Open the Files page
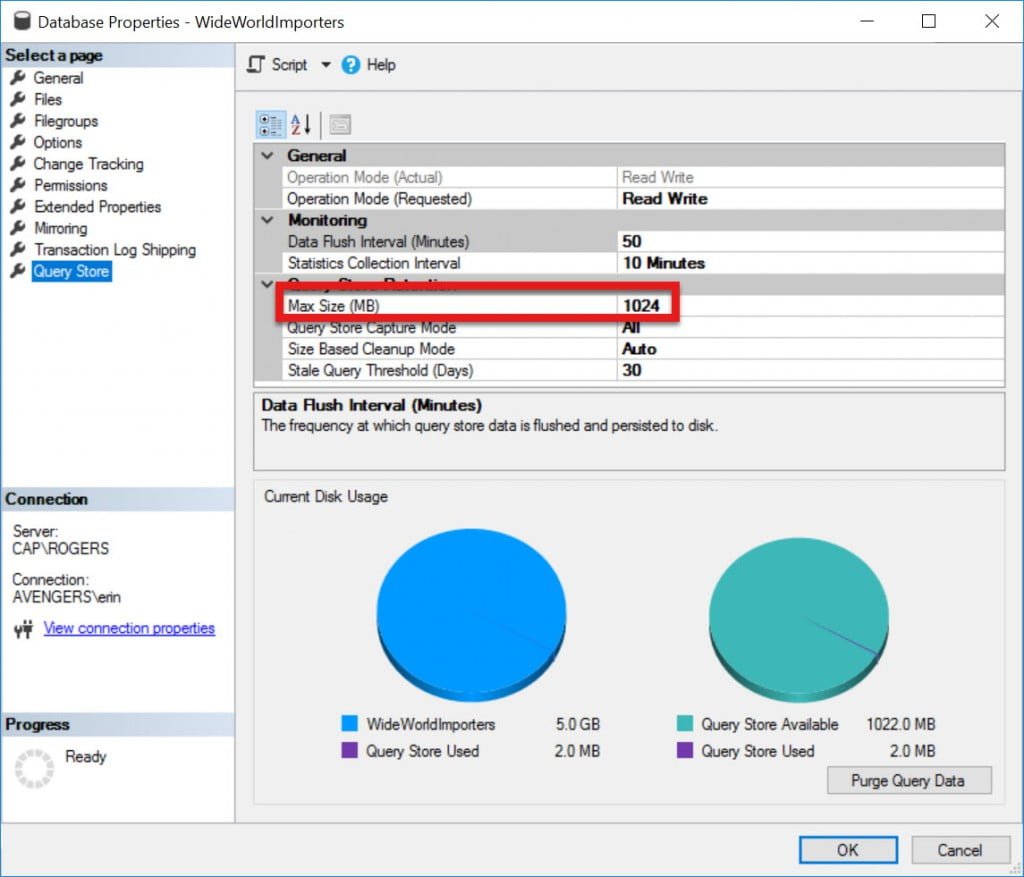Image resolution: width=1024 pixels, height=877 pixels. point(48,99)
